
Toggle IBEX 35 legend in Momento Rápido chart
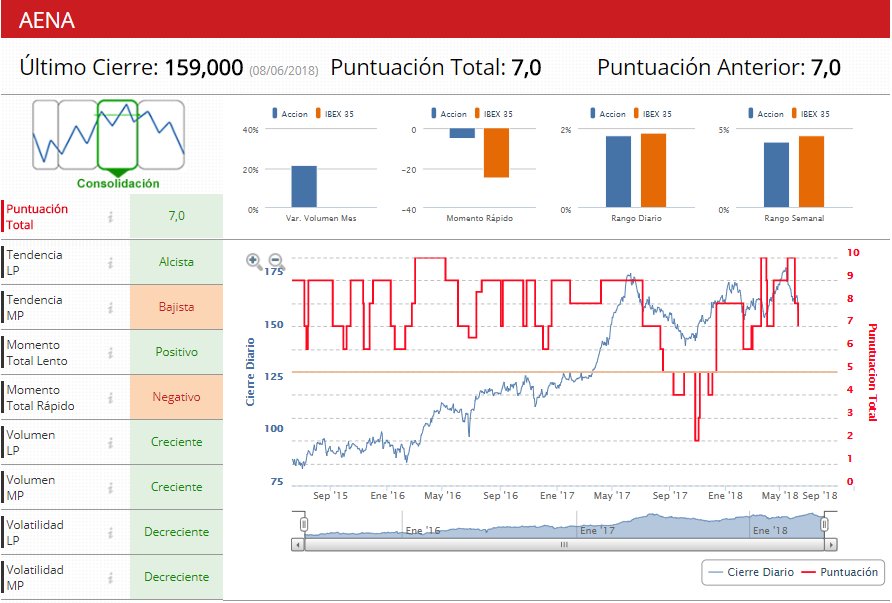click(x=494, y=114)
